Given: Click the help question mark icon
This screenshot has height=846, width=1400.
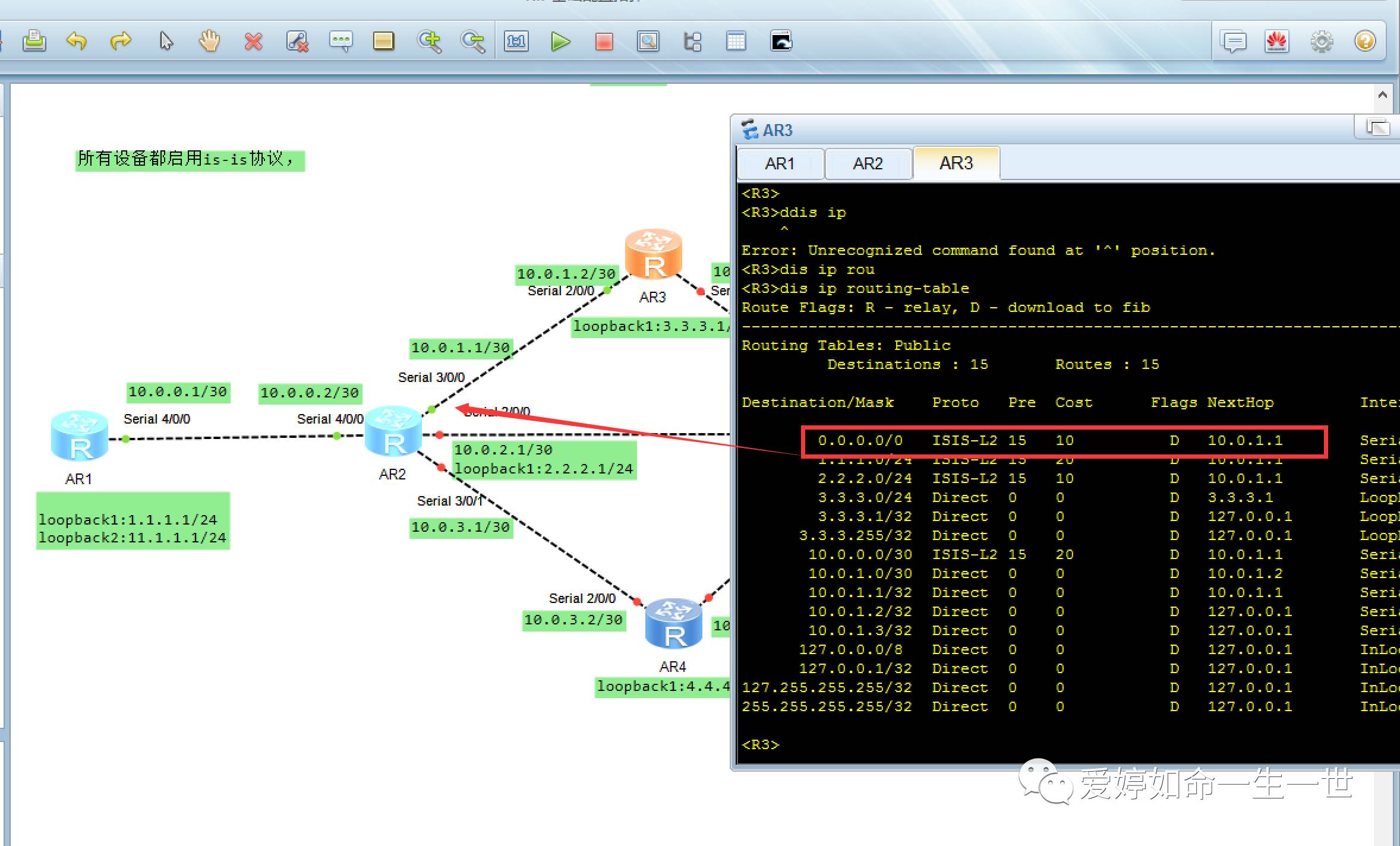Looking at the screenshot, I should [1365, 41].
